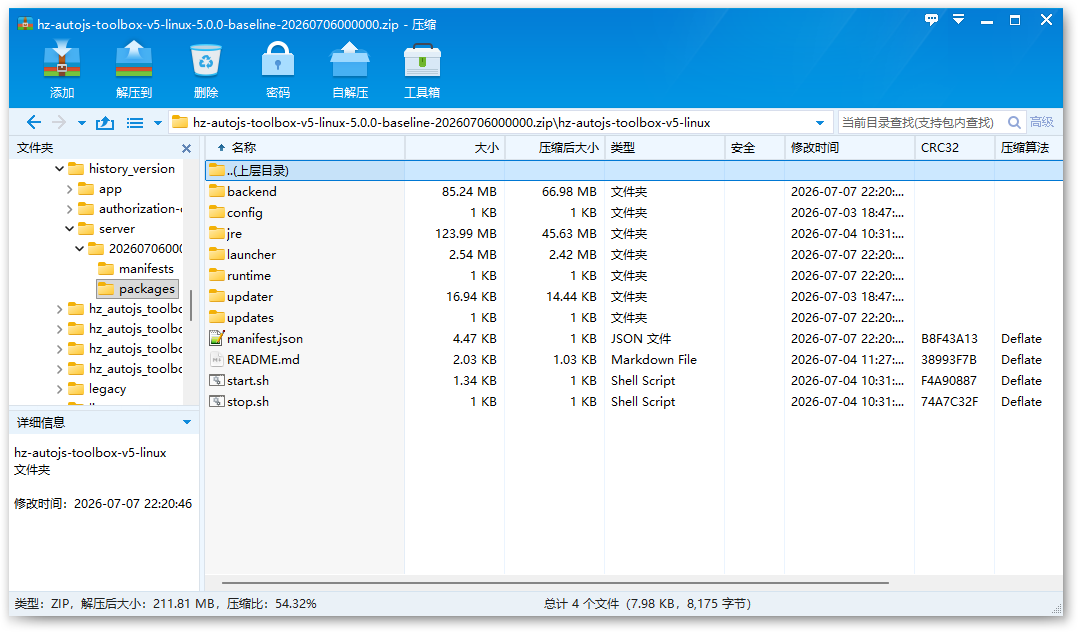This screenshot has height=632, width=1078.
Task: Click CRC32 value B8F43A13
Action: (x=949, y=338)
